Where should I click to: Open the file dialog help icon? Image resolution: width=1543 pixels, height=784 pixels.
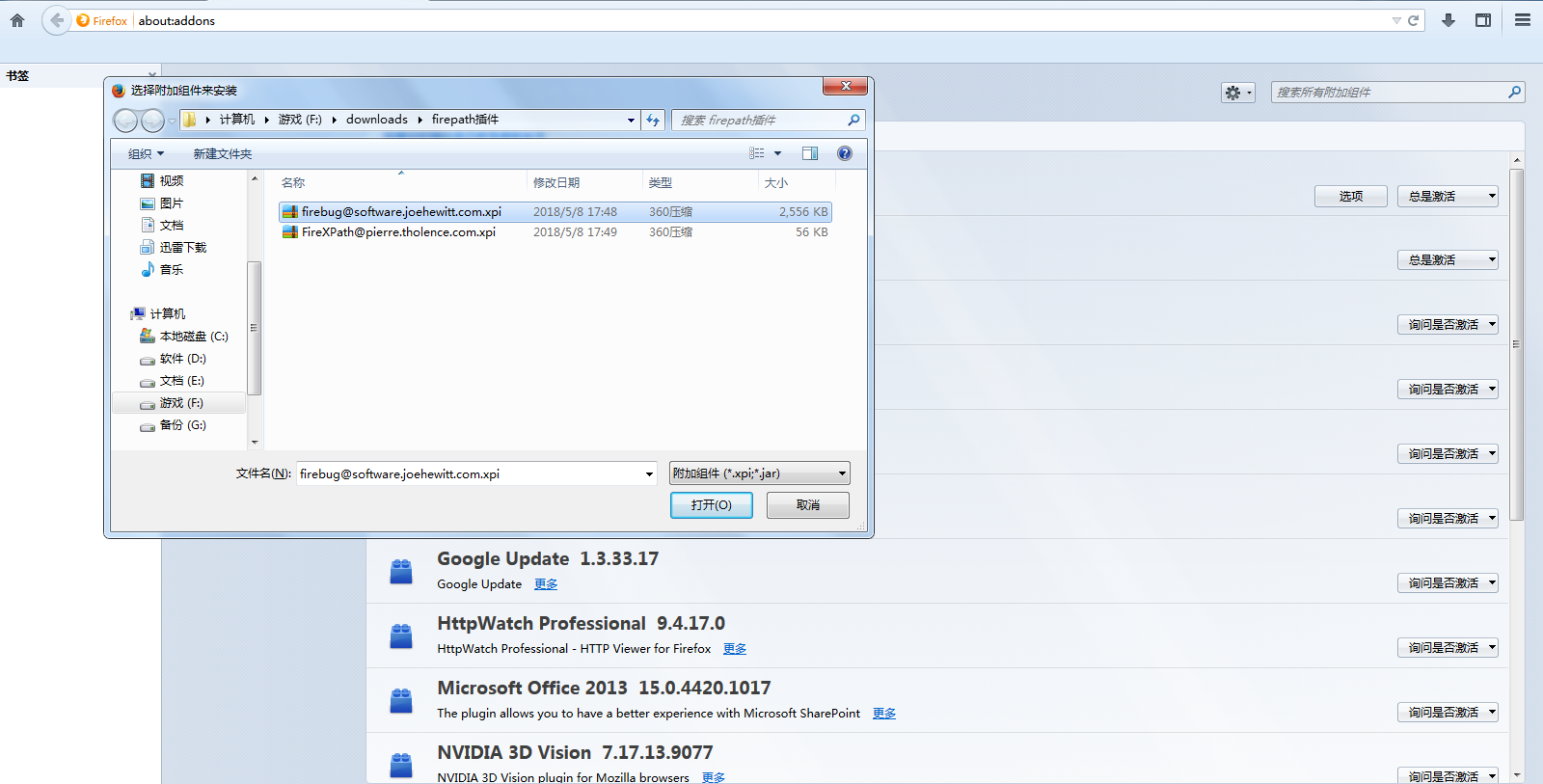[845, 153]
